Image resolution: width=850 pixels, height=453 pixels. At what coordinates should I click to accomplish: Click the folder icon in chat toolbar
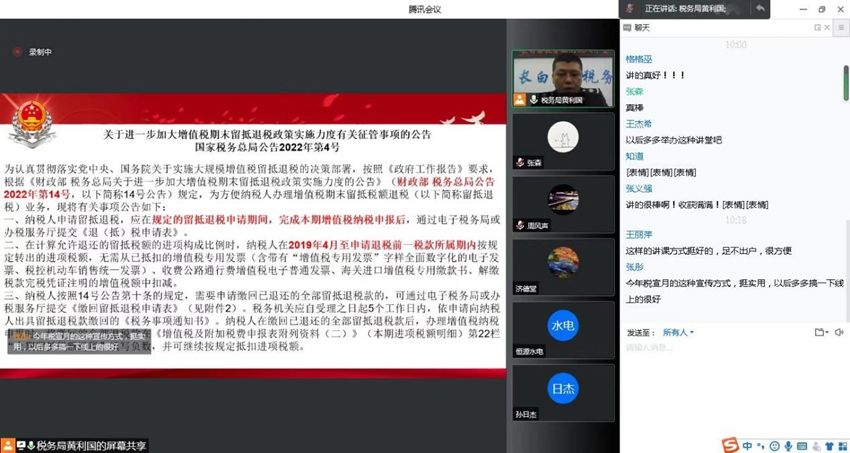pyautogui.click(x=820, y=331)
